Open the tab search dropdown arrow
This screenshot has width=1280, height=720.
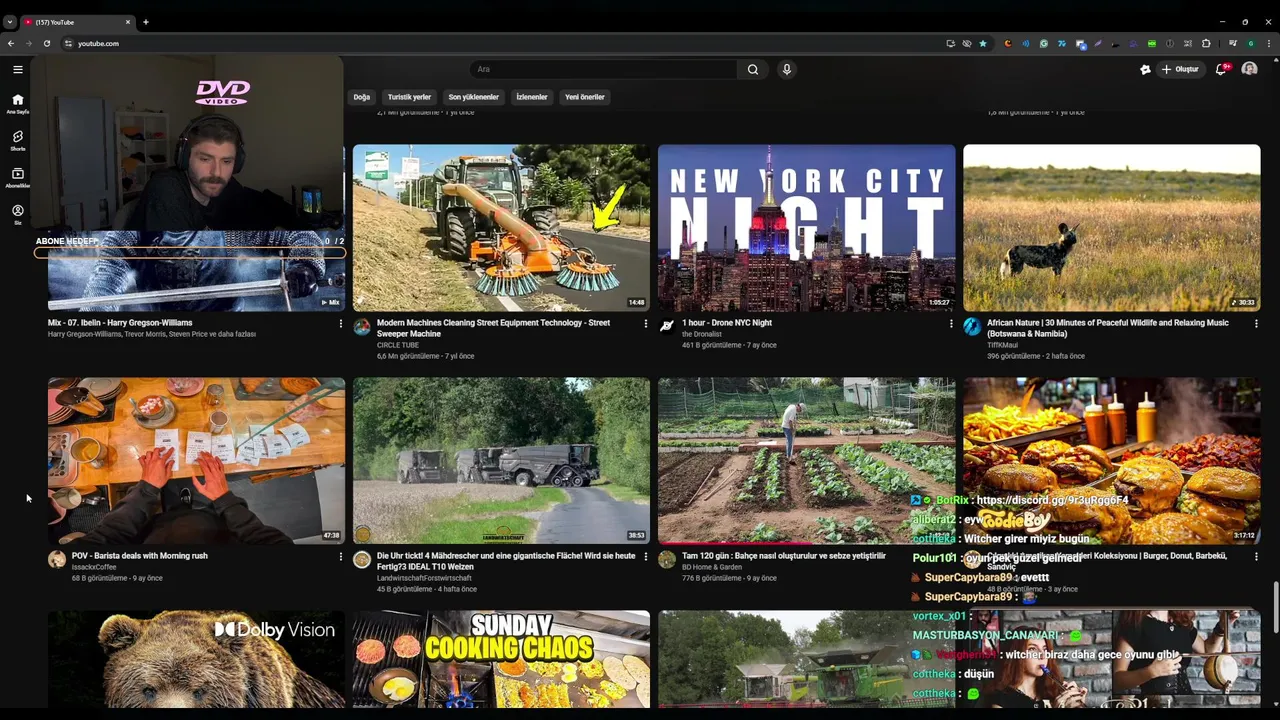tap(9, 22)
